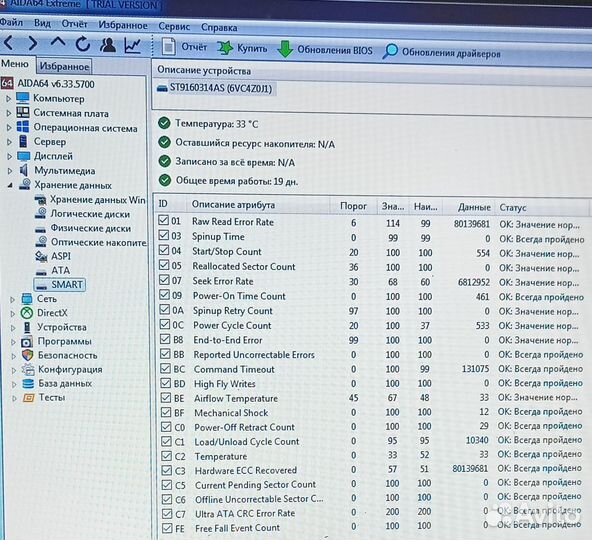Click the DirectX Xbox icon
The image size is (592, 540).
(27, 313)
